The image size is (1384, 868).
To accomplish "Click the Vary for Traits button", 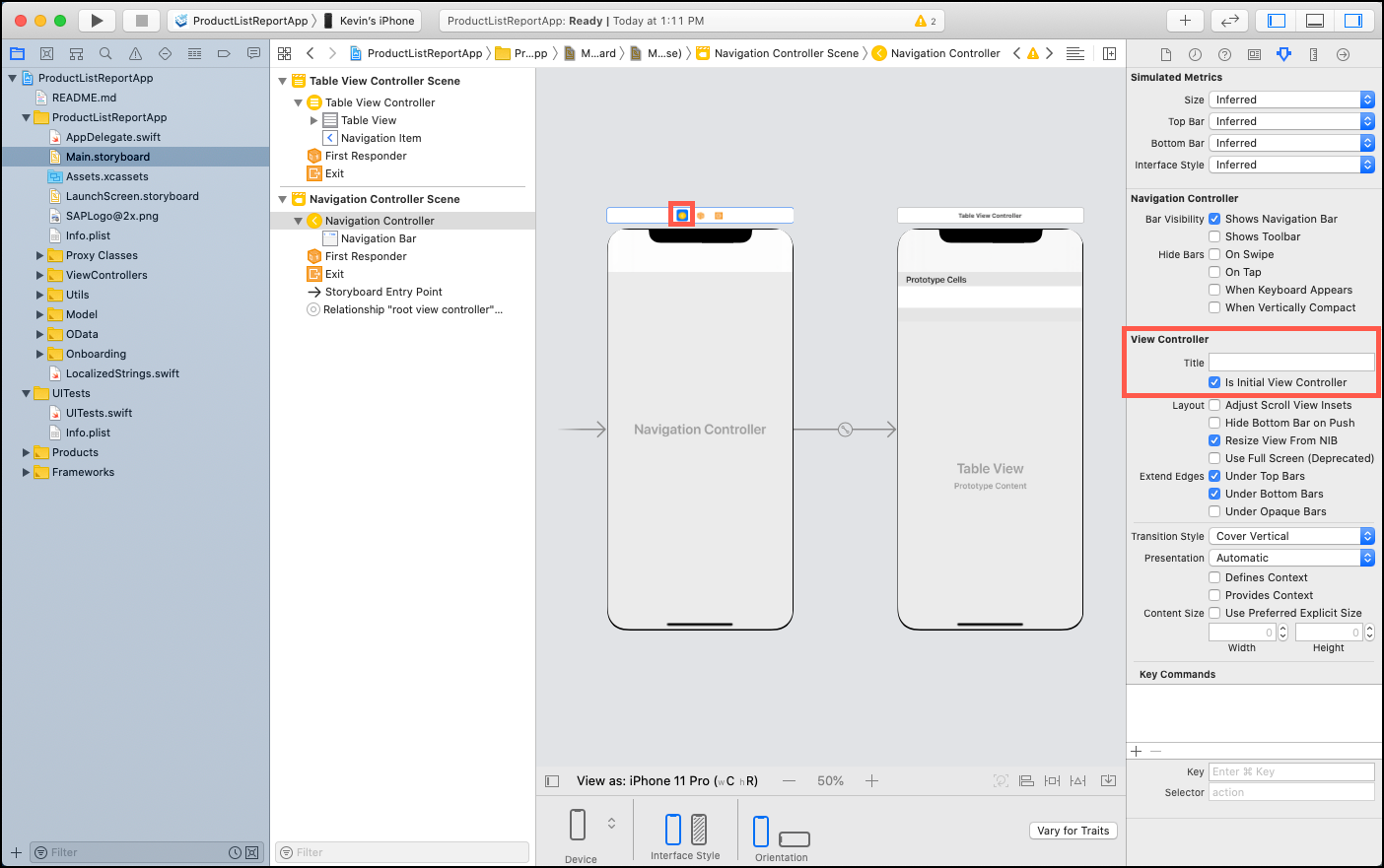I will point(1073,831).
